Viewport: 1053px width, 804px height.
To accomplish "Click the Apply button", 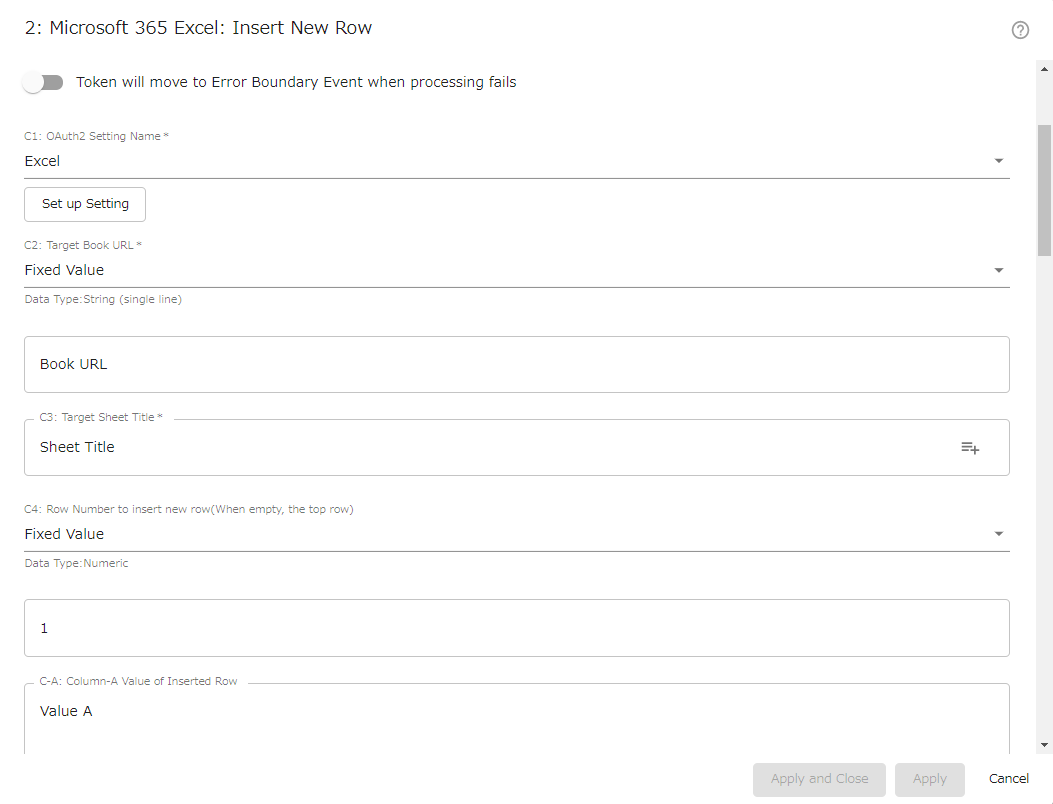I will 929,779.
